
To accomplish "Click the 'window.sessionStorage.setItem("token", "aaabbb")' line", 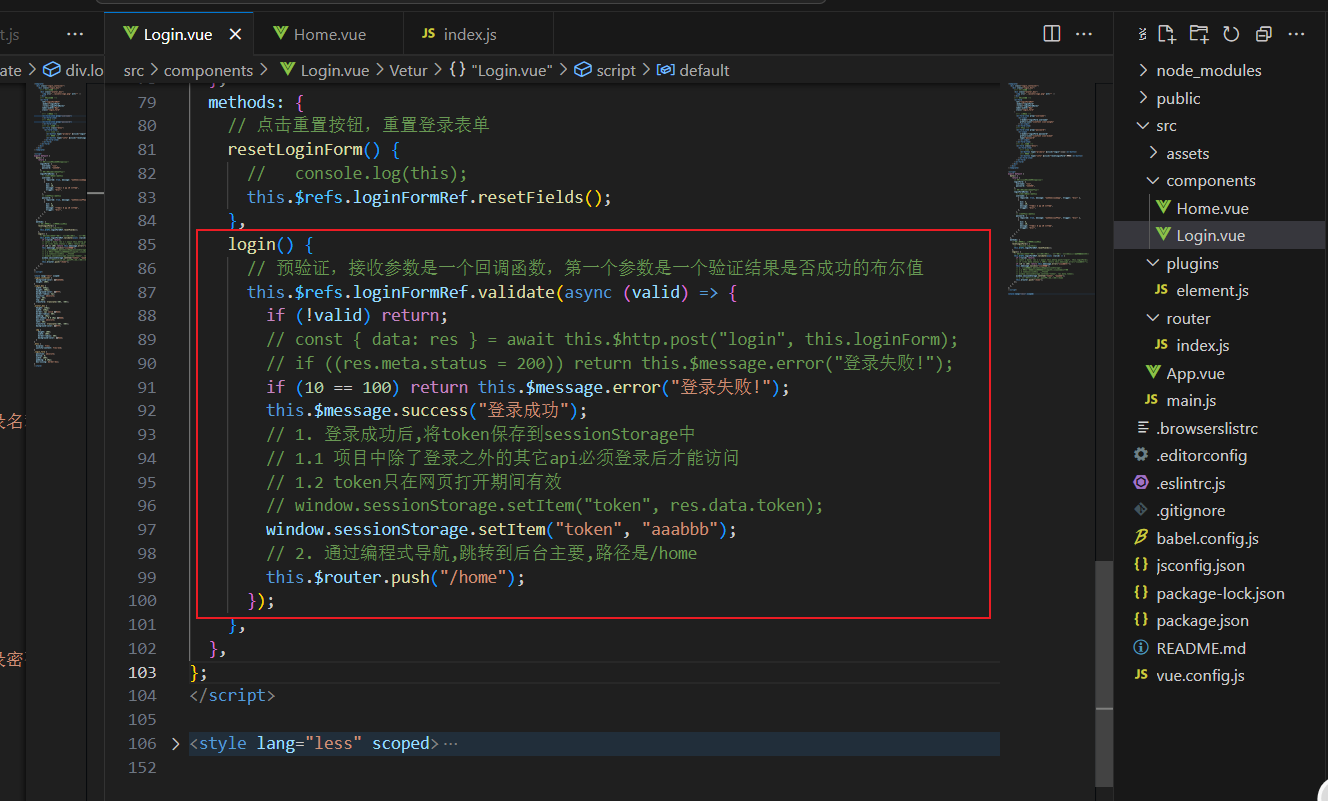I will [501, 529].
